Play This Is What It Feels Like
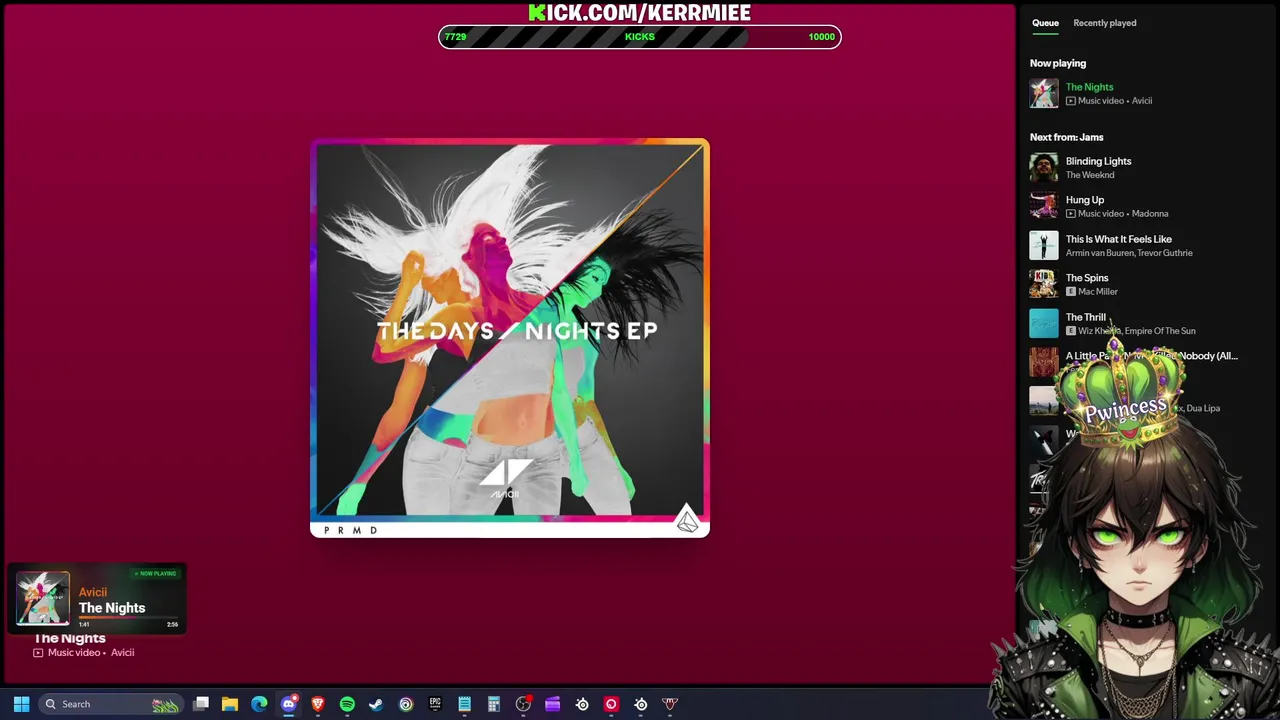The width and height of the screenshot is (1280, 720). click(x=1118, y=239)
